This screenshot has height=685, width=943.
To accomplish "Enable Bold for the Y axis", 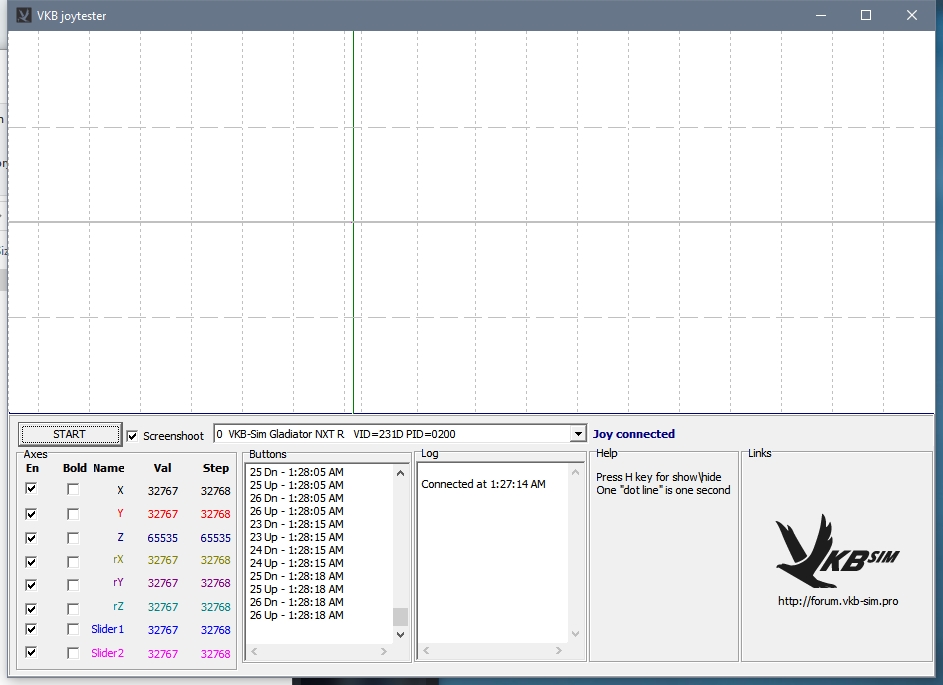I will point(73,514).
